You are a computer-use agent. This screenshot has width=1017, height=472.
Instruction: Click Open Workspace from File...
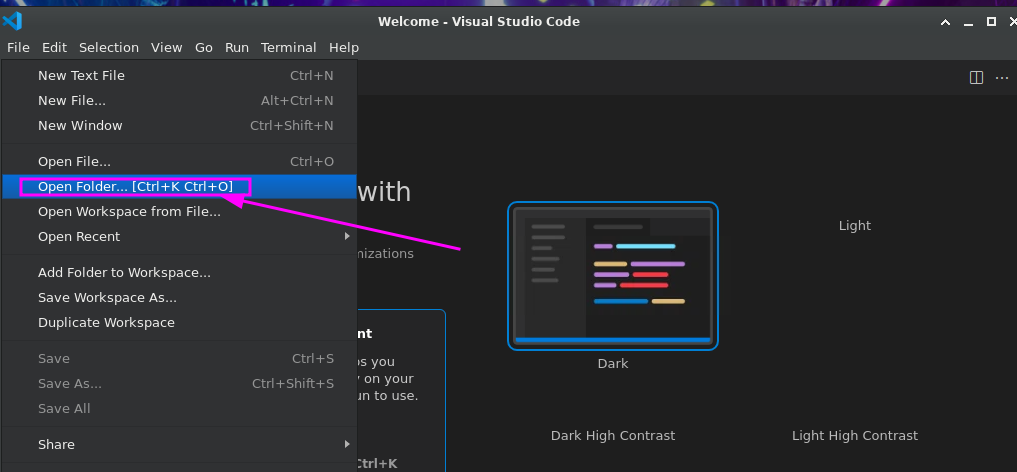click(129, 211)
